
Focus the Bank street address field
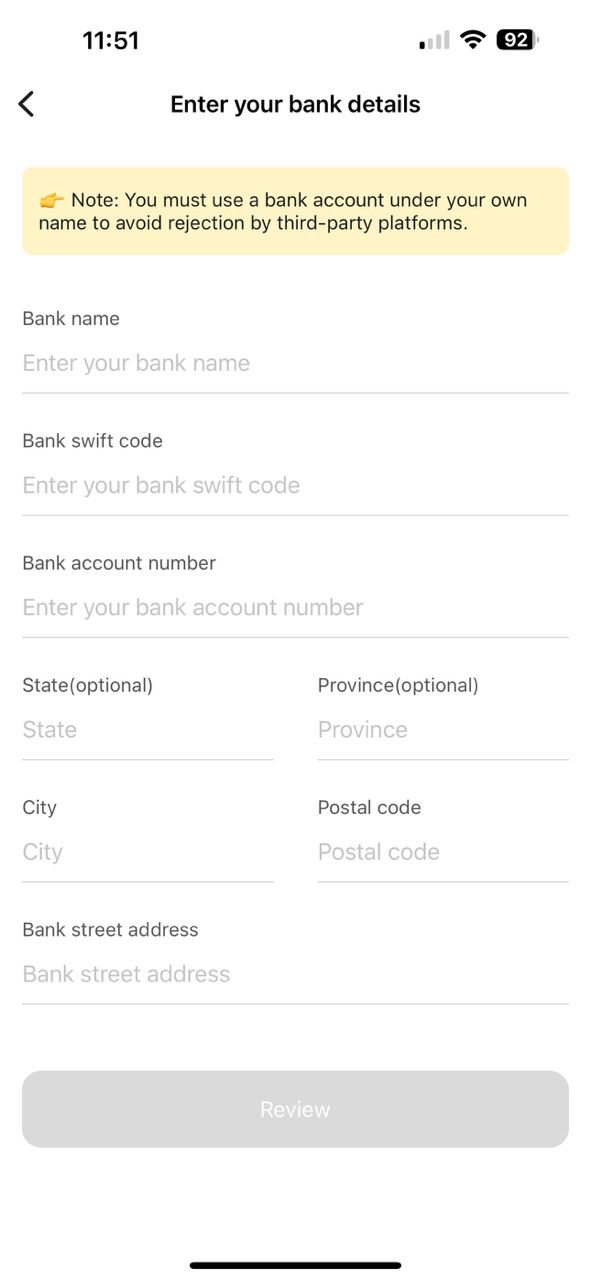pos(295,973)
